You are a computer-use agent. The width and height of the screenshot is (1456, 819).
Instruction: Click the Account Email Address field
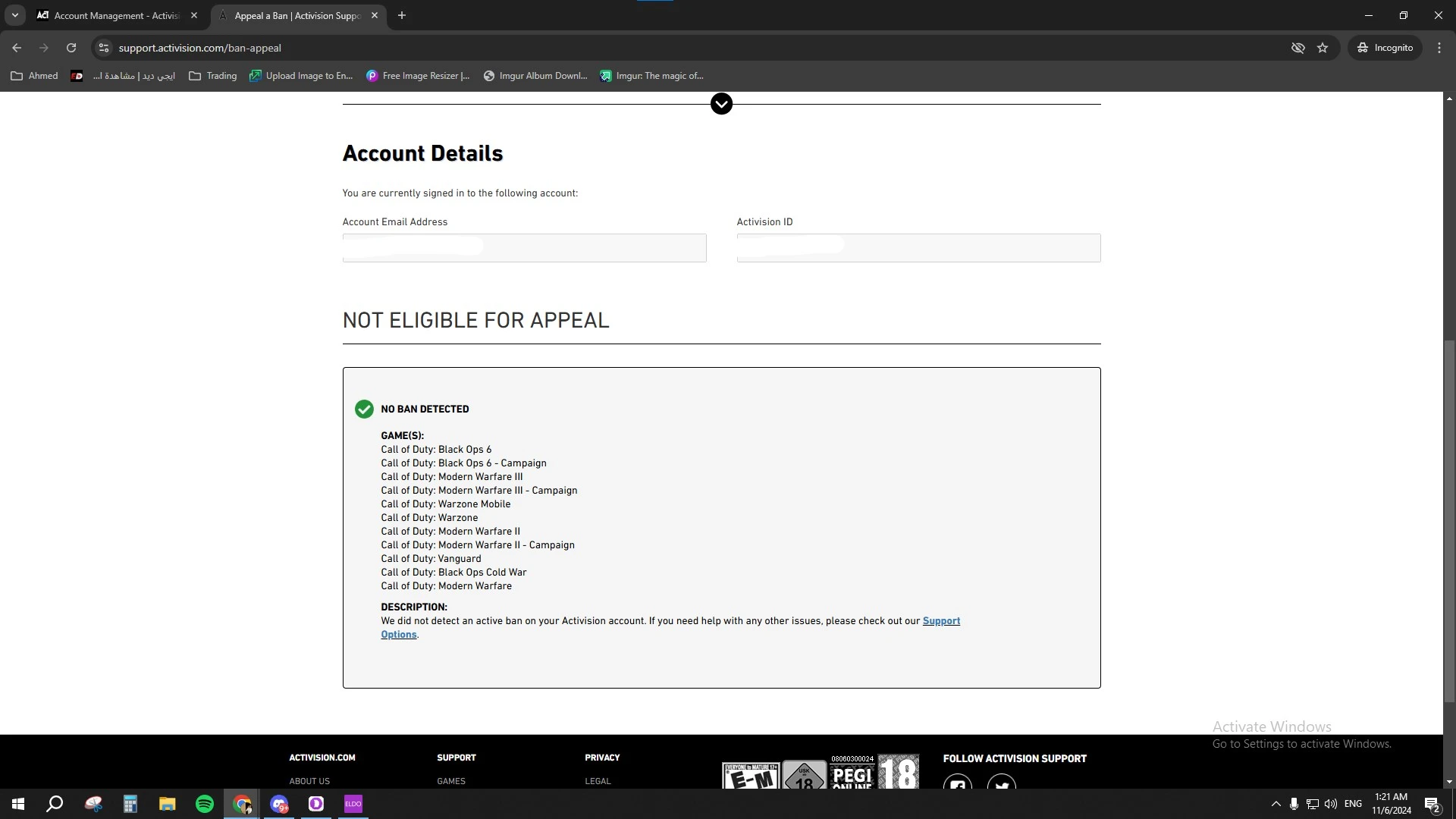click(x=524, y=248)
